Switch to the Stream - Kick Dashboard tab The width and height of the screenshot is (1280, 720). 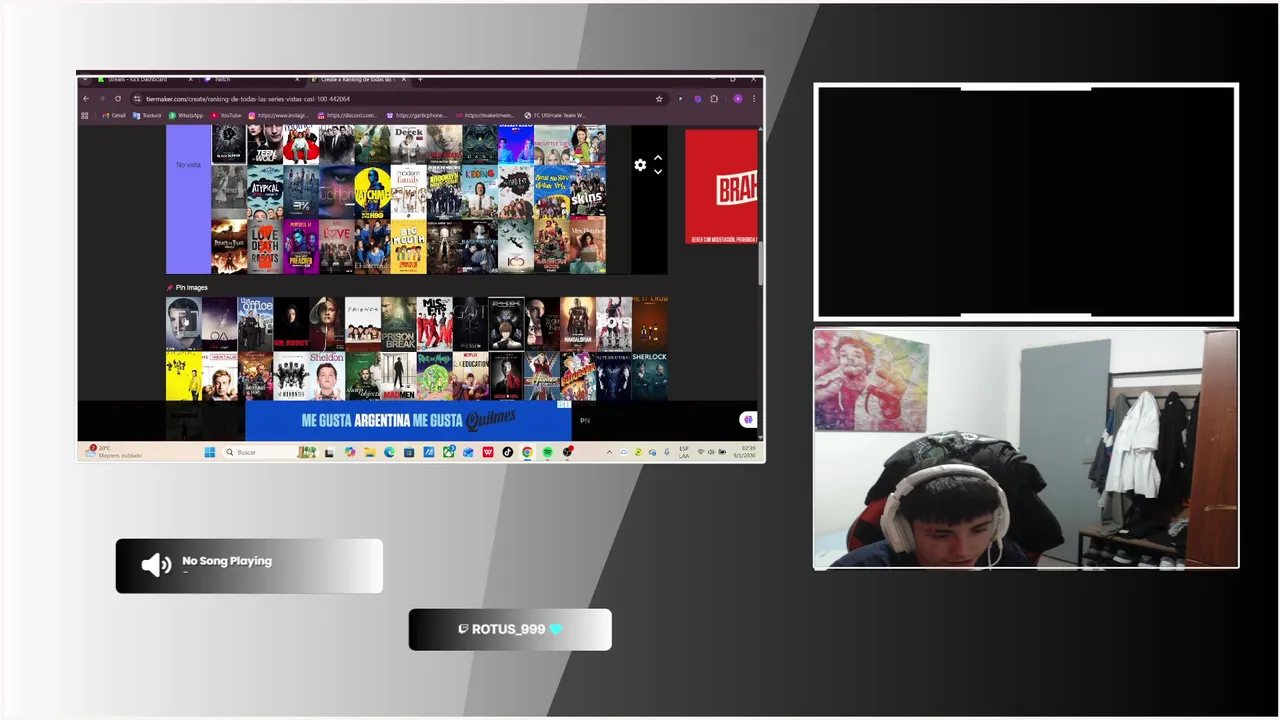(146, 79)
